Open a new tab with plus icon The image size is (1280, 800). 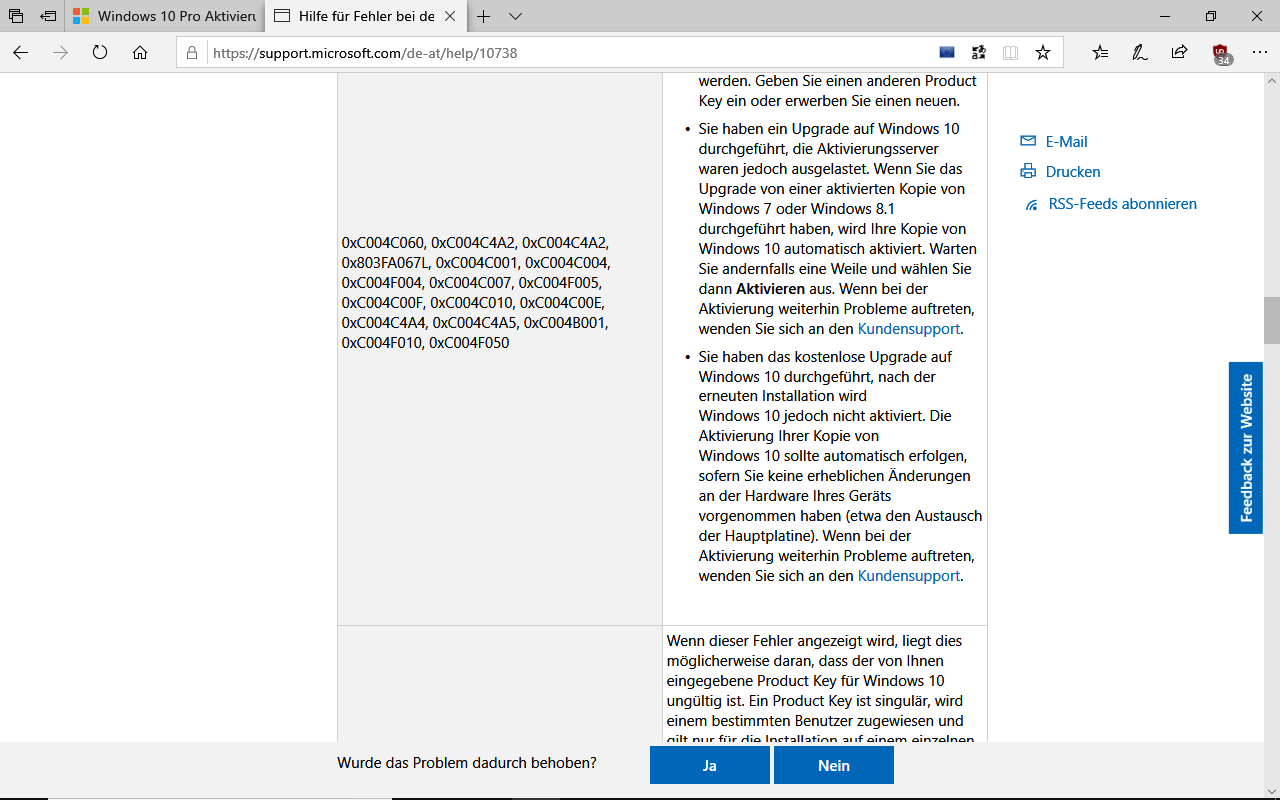tap(484, 16)
